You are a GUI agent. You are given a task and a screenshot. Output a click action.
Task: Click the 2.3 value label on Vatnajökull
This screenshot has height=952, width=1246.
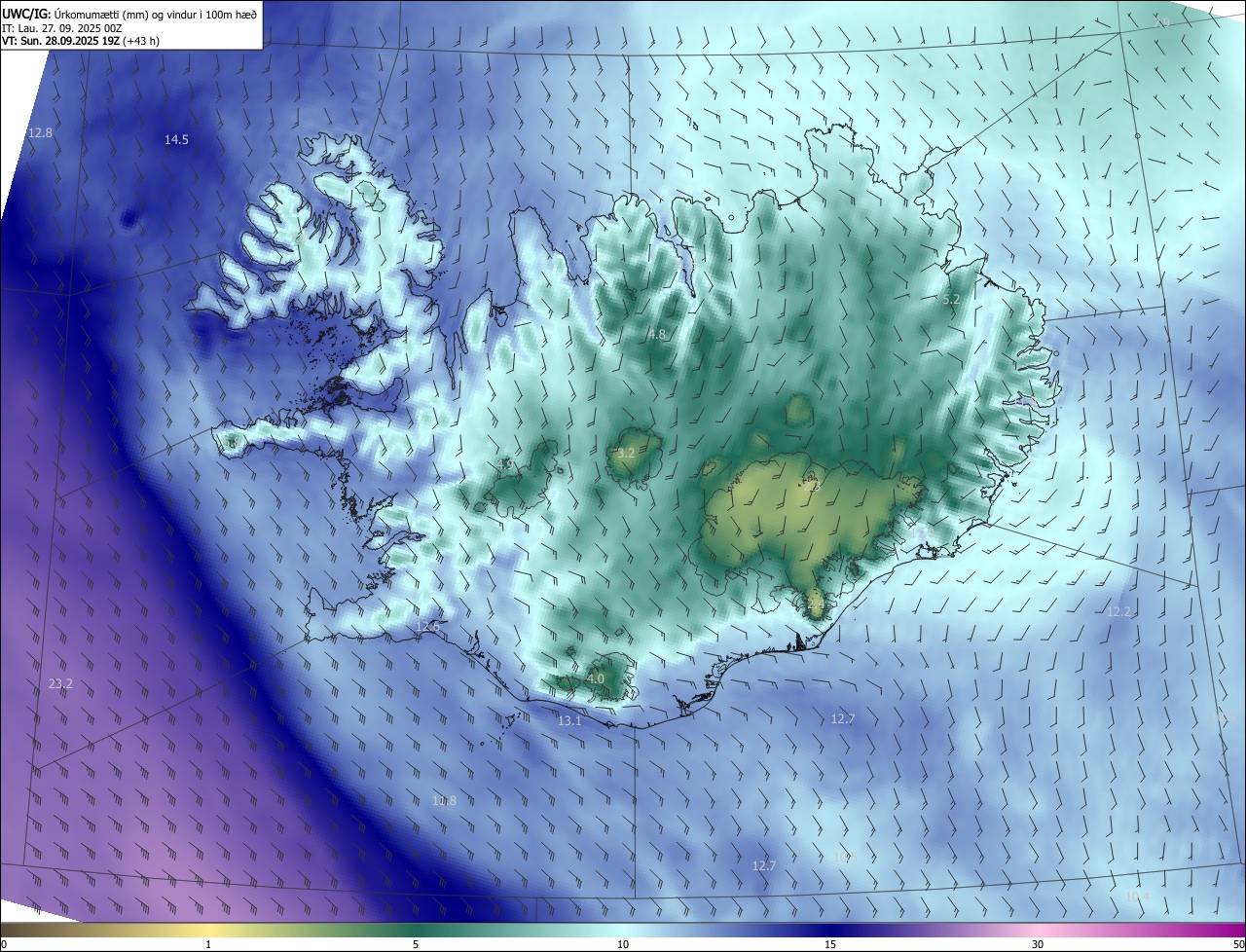pos(814,487)
